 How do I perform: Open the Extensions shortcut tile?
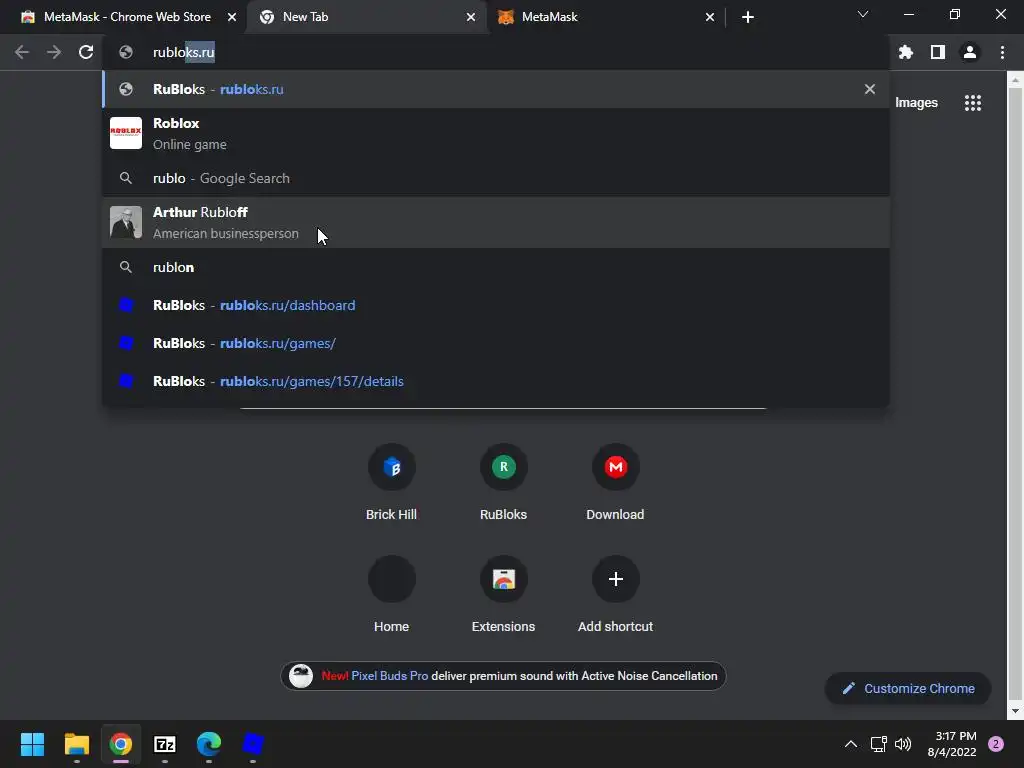coord(504,594)
